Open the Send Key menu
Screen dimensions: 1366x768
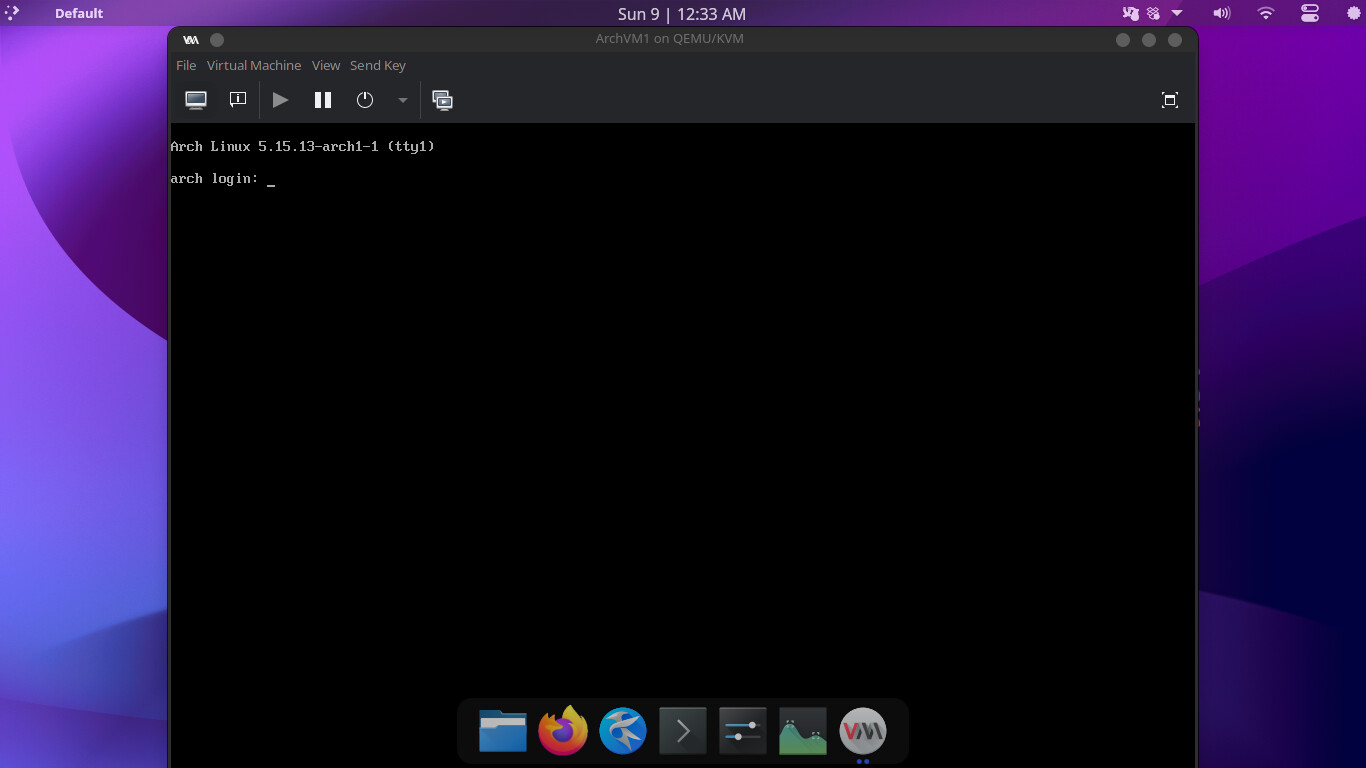(378, 65)
